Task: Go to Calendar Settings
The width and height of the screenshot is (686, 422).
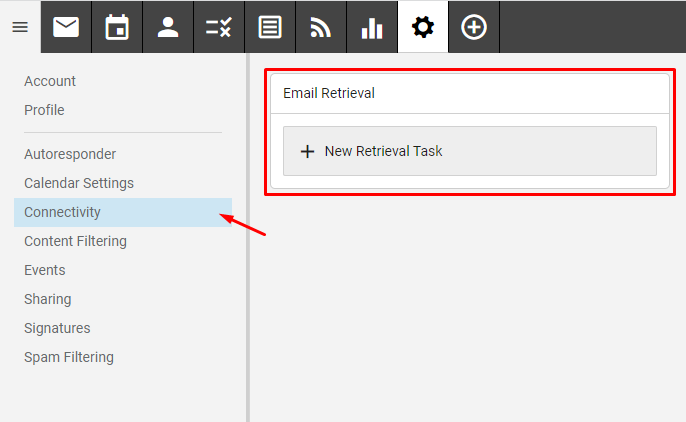Action: pos(79,183)
